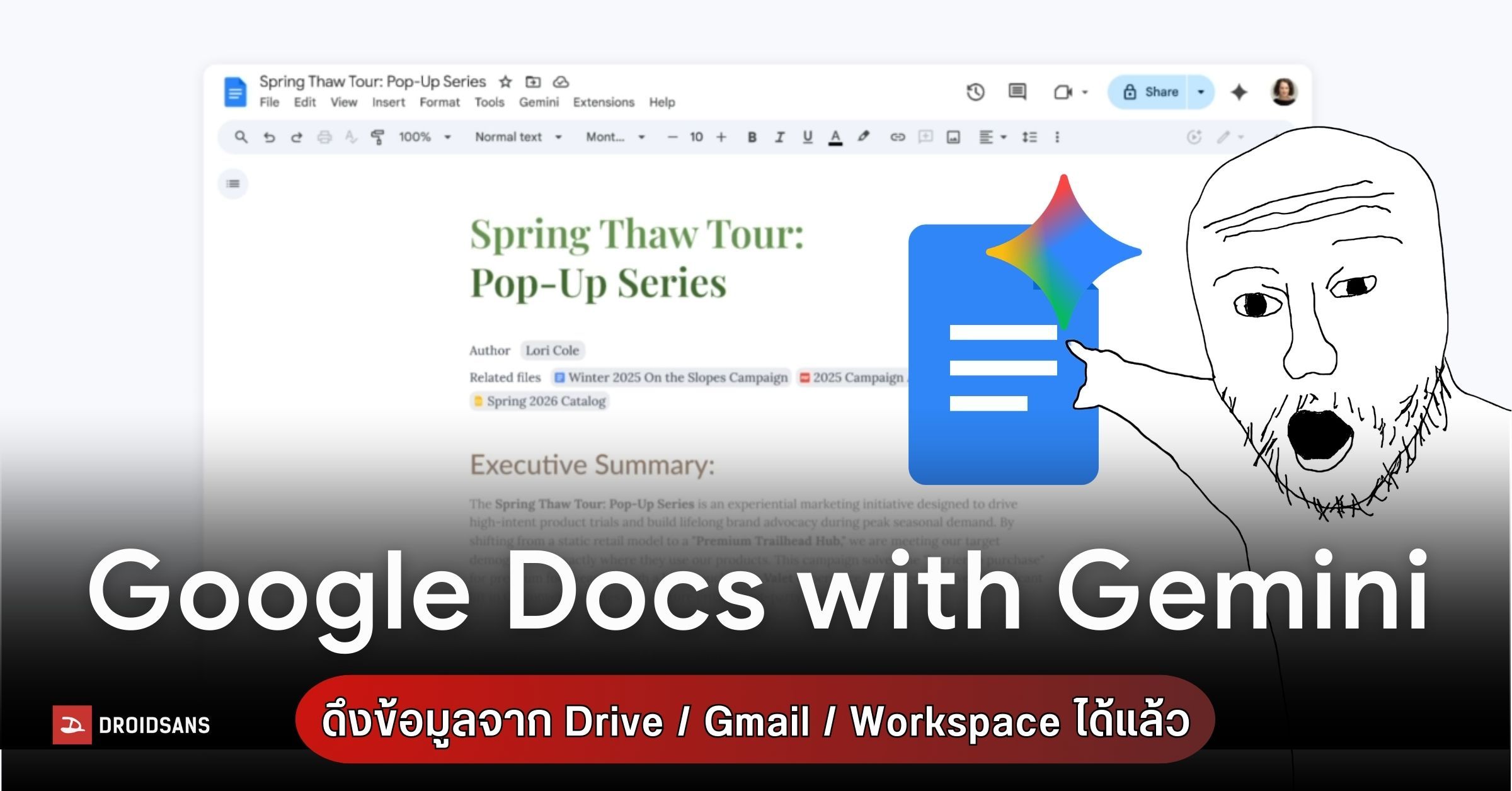Insert a link
The width and height of the screenshot is (1512, 791).
(898, 137)
